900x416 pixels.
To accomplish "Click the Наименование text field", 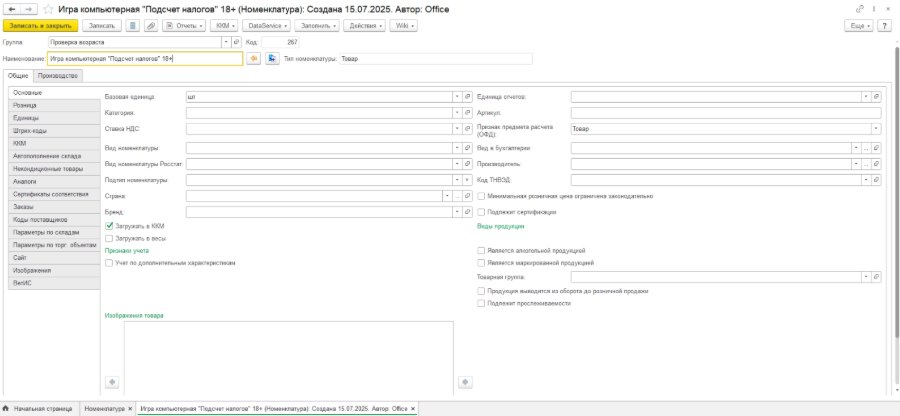I will [145, 59].
